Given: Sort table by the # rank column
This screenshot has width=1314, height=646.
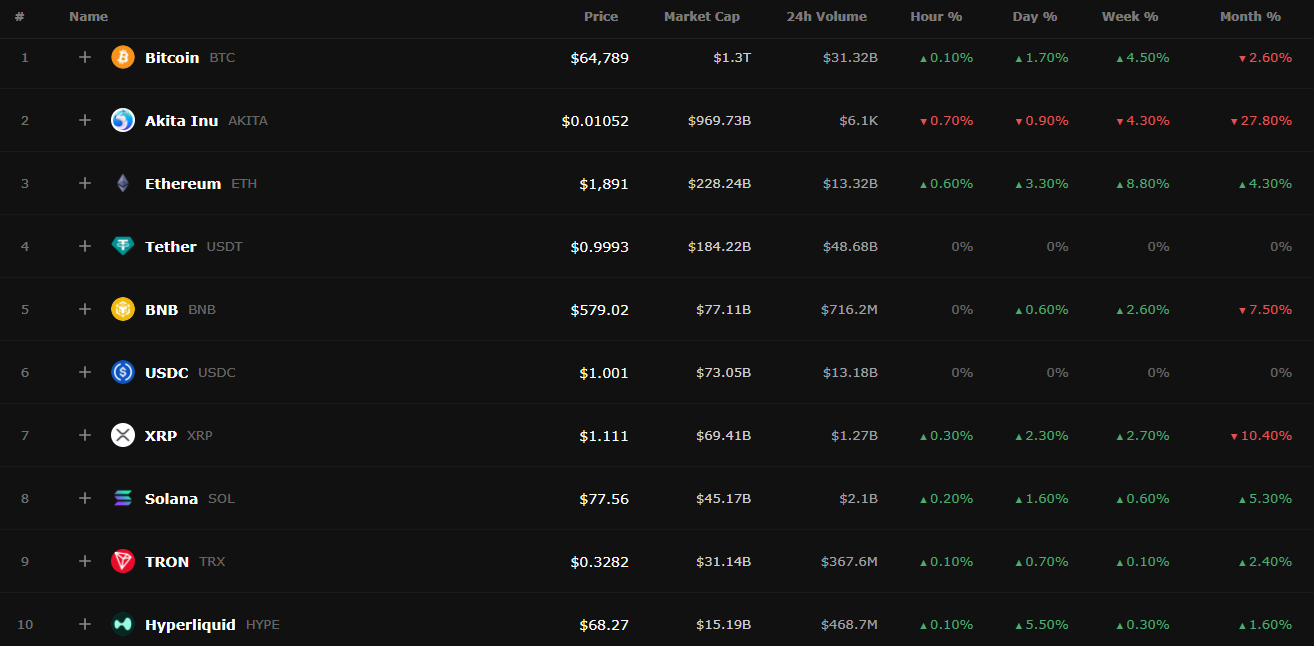Looking at the screenshot, I should [19, 16].
